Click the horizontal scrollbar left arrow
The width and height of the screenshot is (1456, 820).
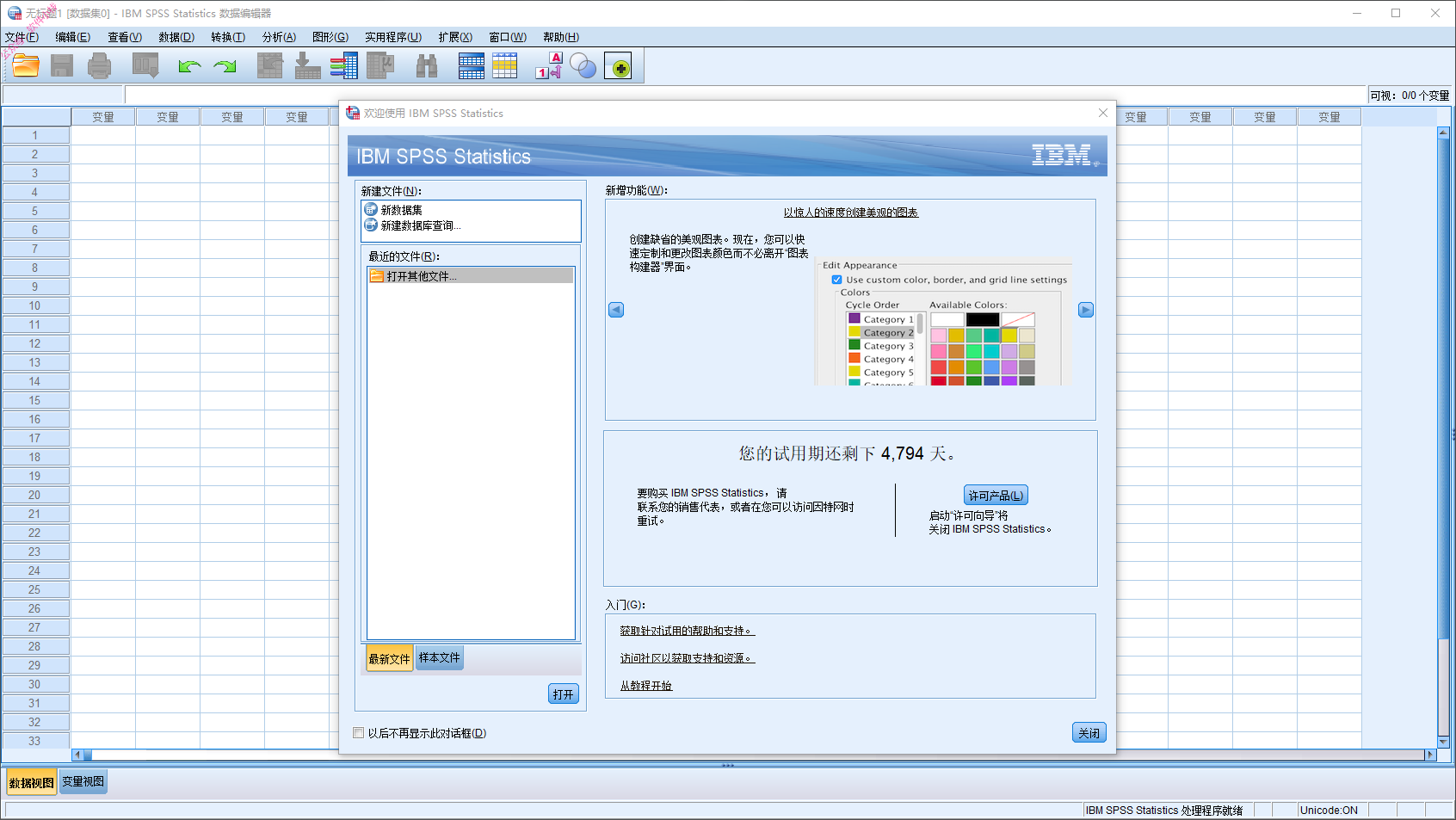(x=77, y=755)
